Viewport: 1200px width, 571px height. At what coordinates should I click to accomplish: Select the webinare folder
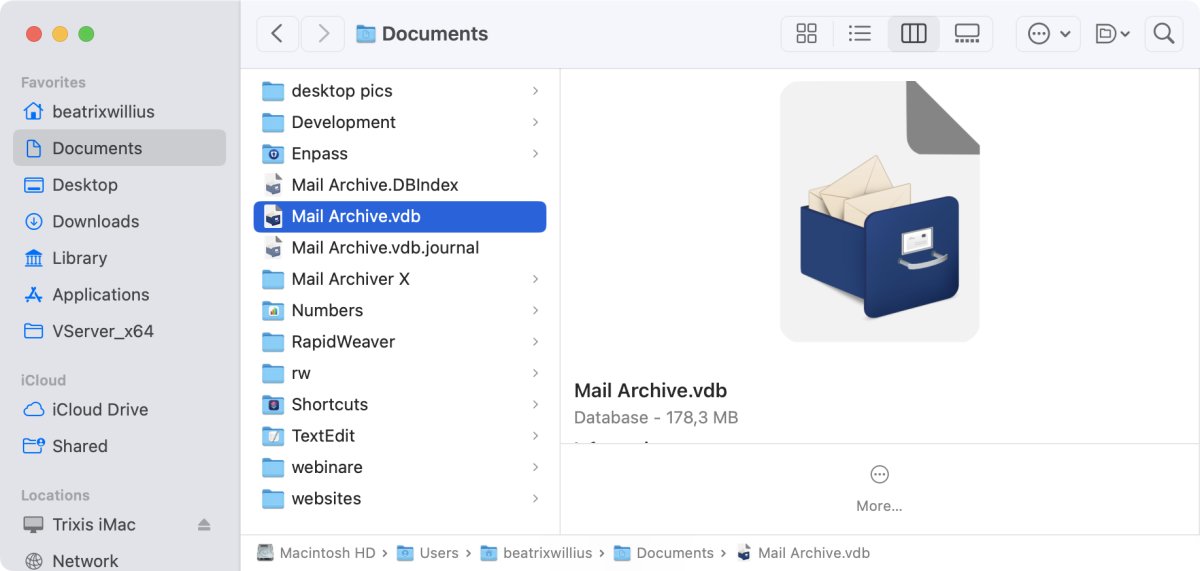(x=400, y=467)
